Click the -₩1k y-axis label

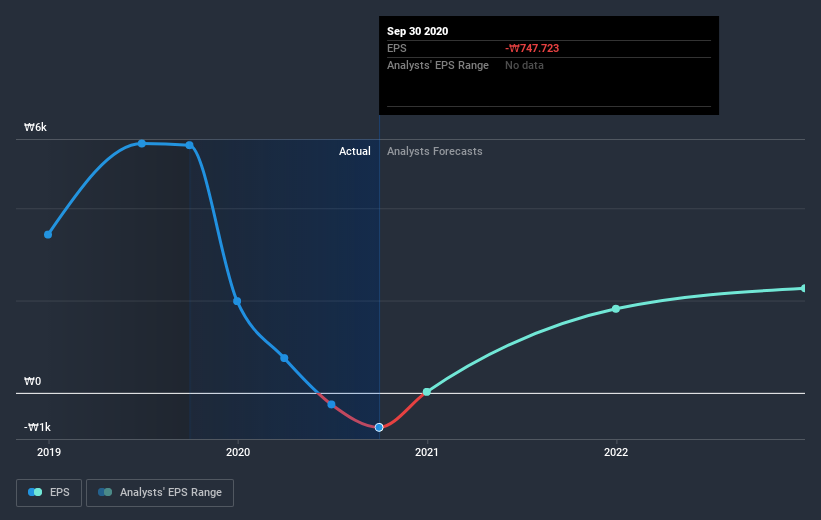click(37, 427)
